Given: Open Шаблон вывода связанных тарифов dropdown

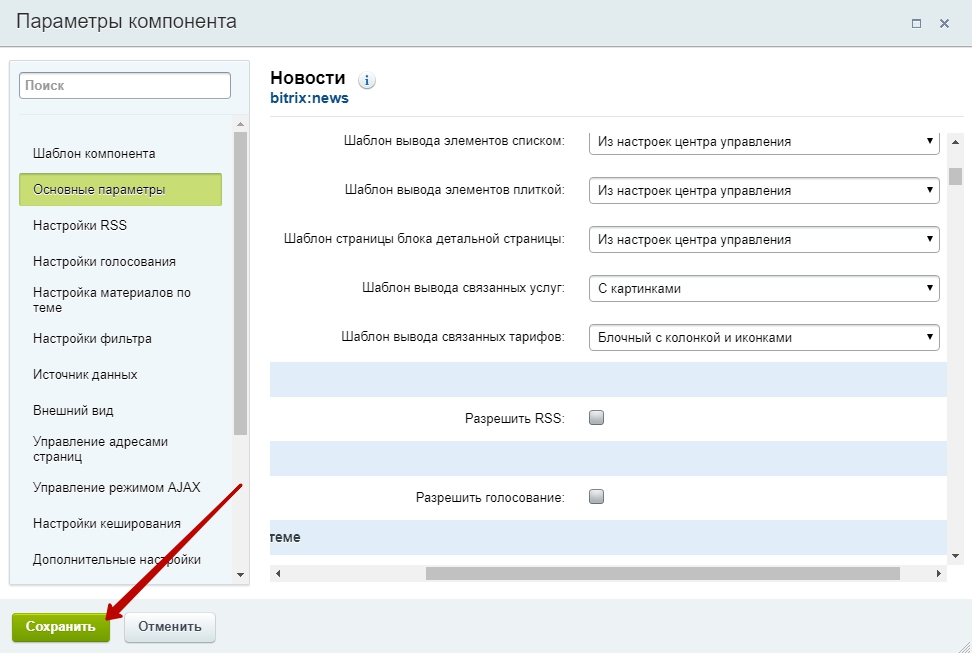Looking at the screenshot, I should (x=764, y=337).
